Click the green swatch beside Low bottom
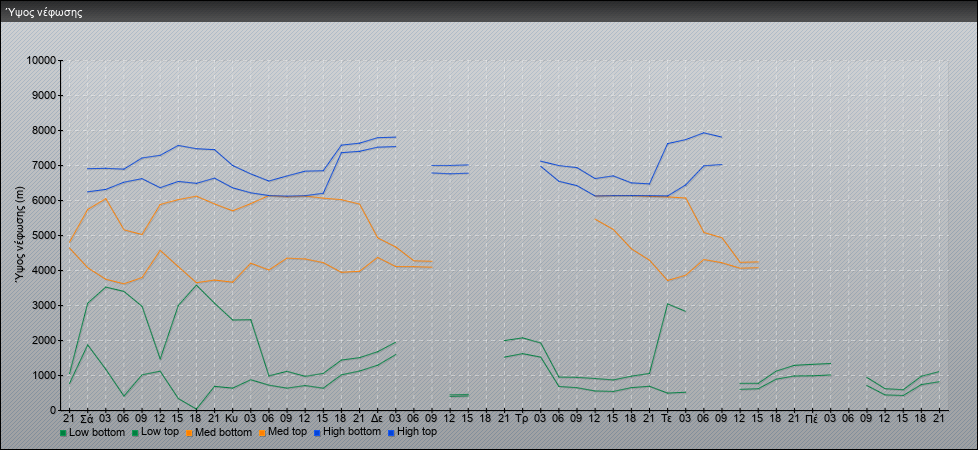The image size is (978, 450). [x=63, y=433]
